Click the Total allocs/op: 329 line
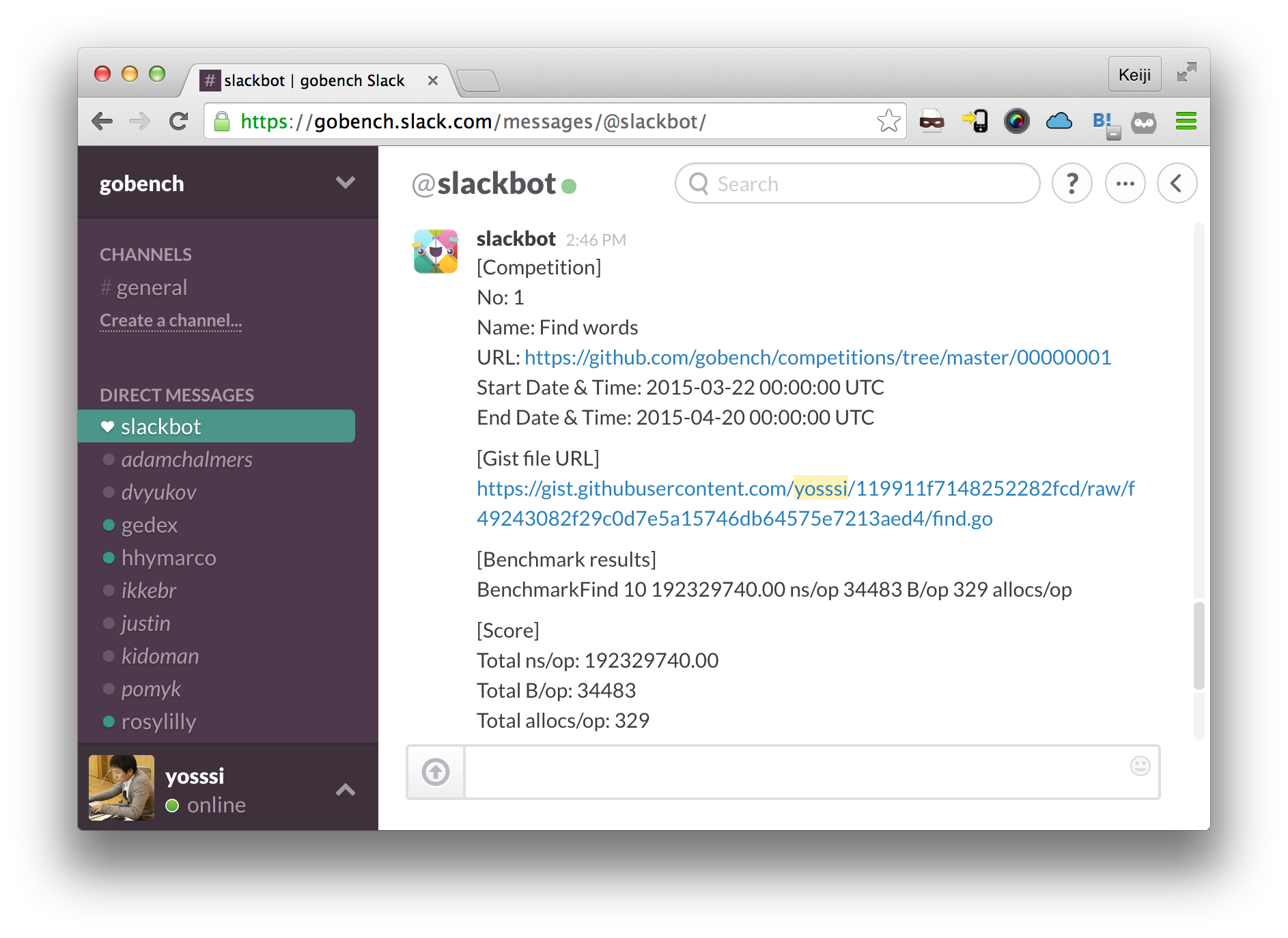The image size is (1288, 938). 563,720
